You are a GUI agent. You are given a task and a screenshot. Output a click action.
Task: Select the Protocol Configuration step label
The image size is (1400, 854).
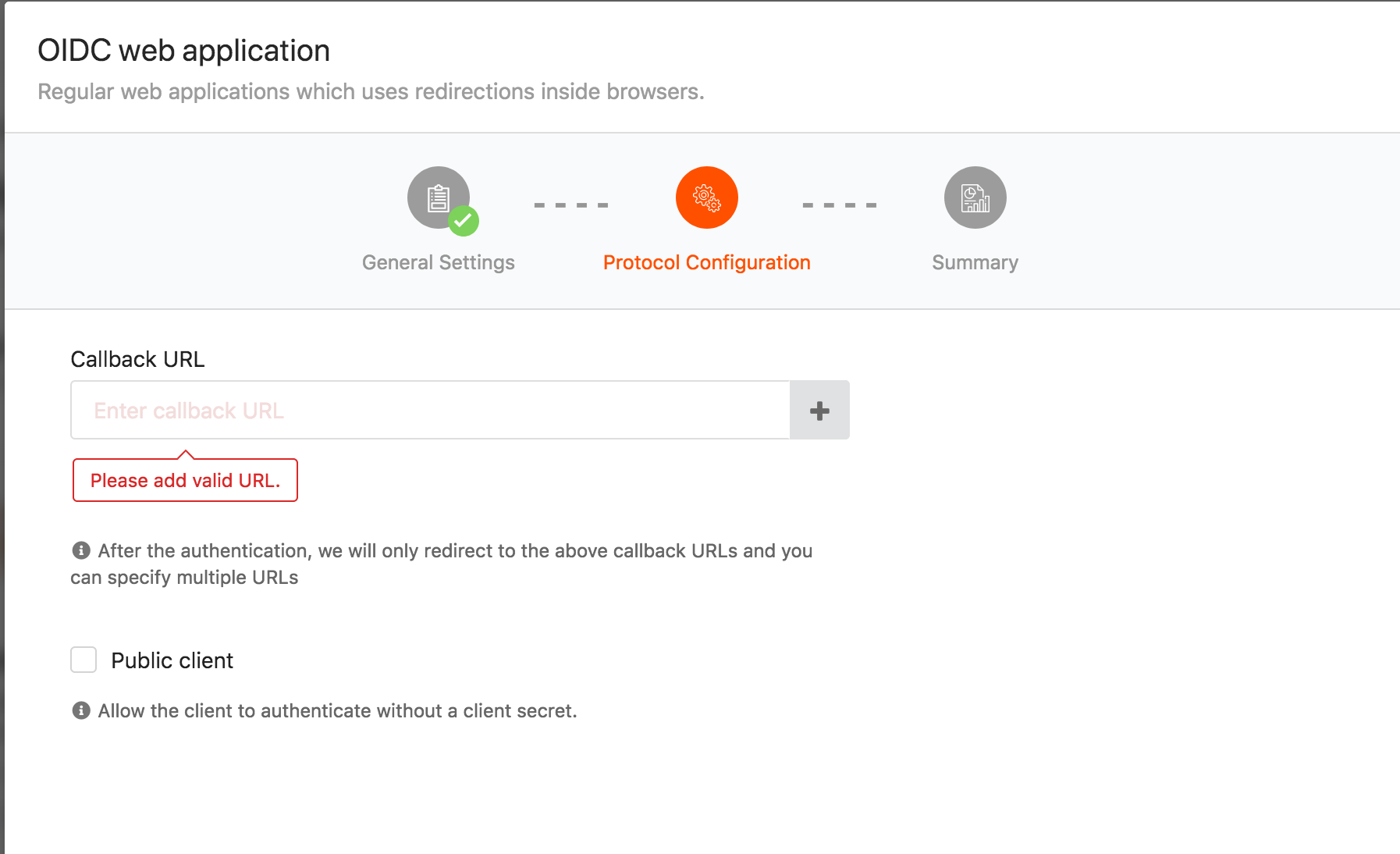pos(705,262)
